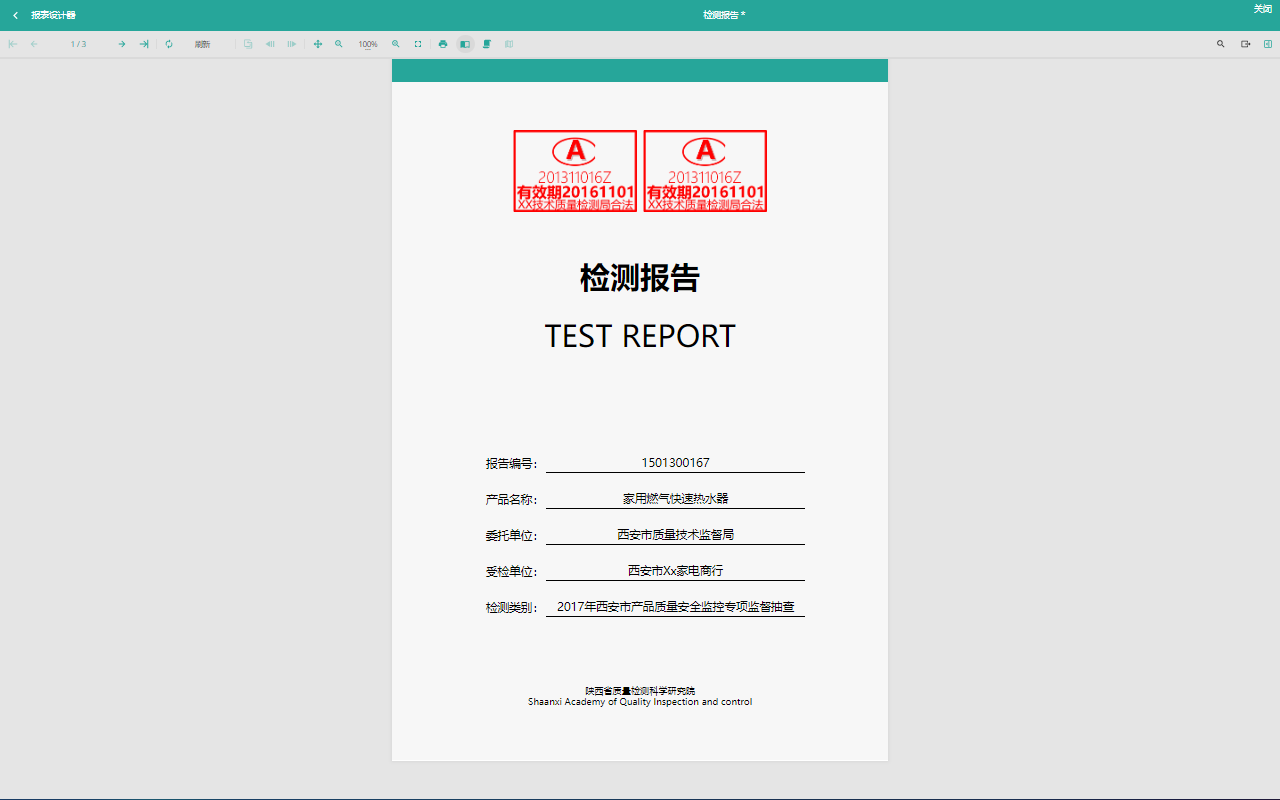This screenshot has width=1280, height=800.
Task: Toggle the single page layout view
Action: click(465, 44)
